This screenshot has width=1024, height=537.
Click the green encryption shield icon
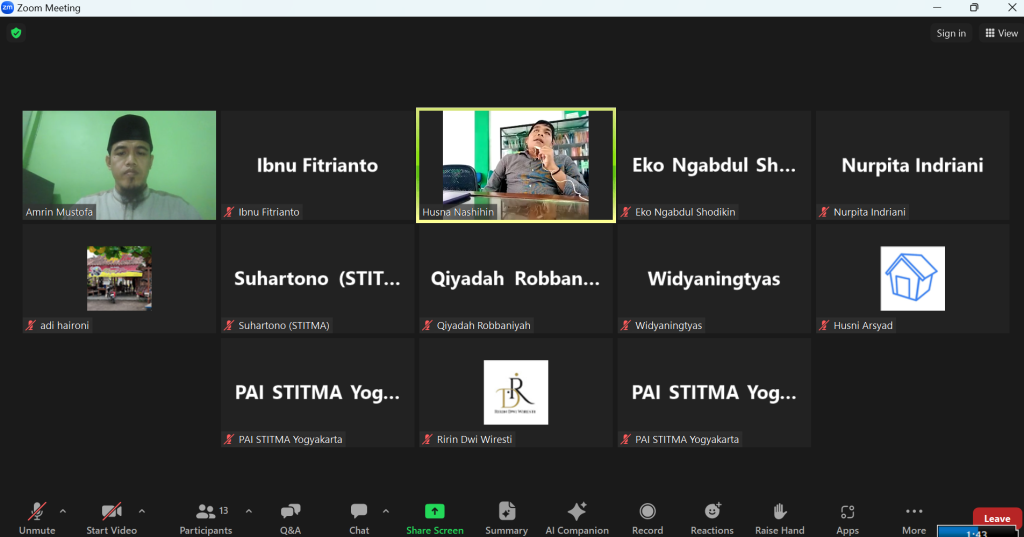15,33
